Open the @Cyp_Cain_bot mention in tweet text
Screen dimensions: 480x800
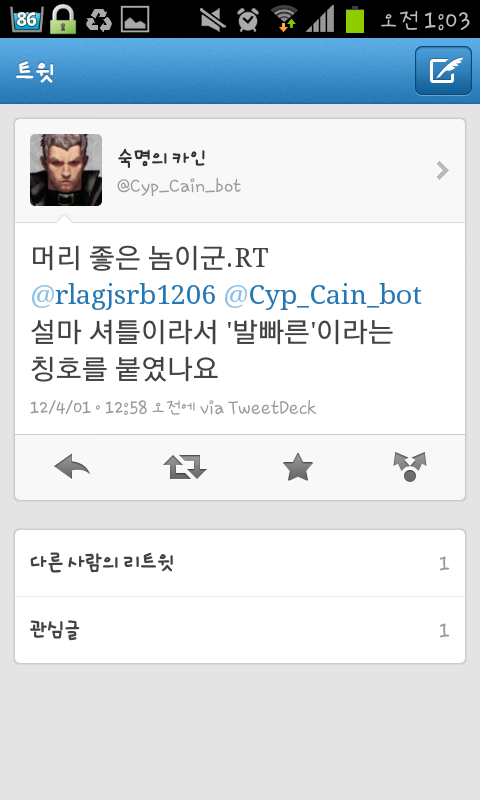(323, 295)
